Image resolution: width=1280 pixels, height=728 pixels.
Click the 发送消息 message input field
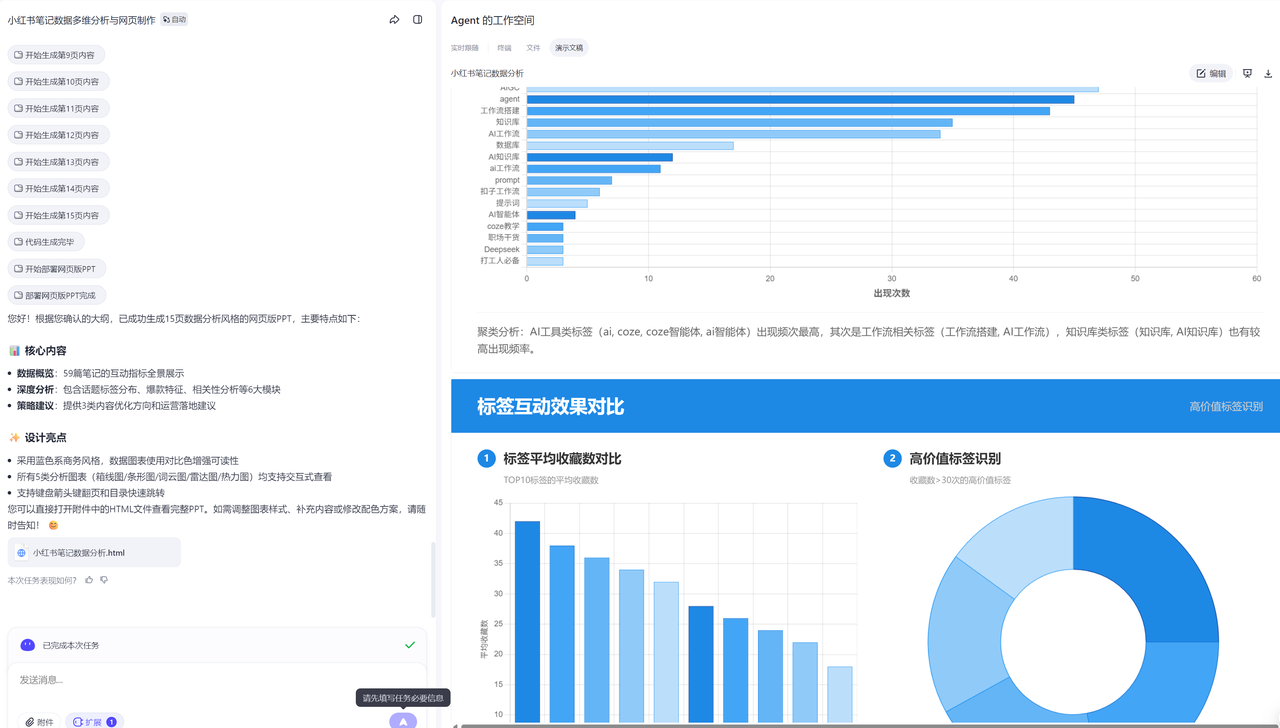click(200, 680)
